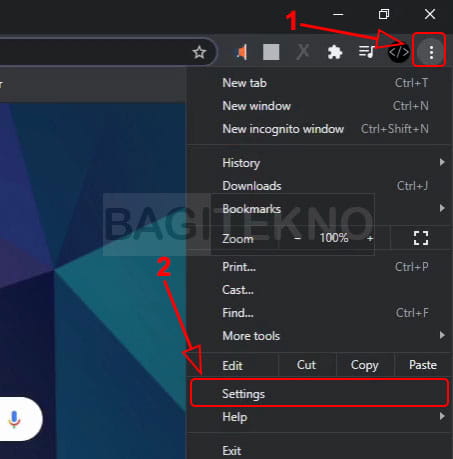453x459 pixels.
Task: Click the bookmark star icon
Action: (x=199, y=52)
